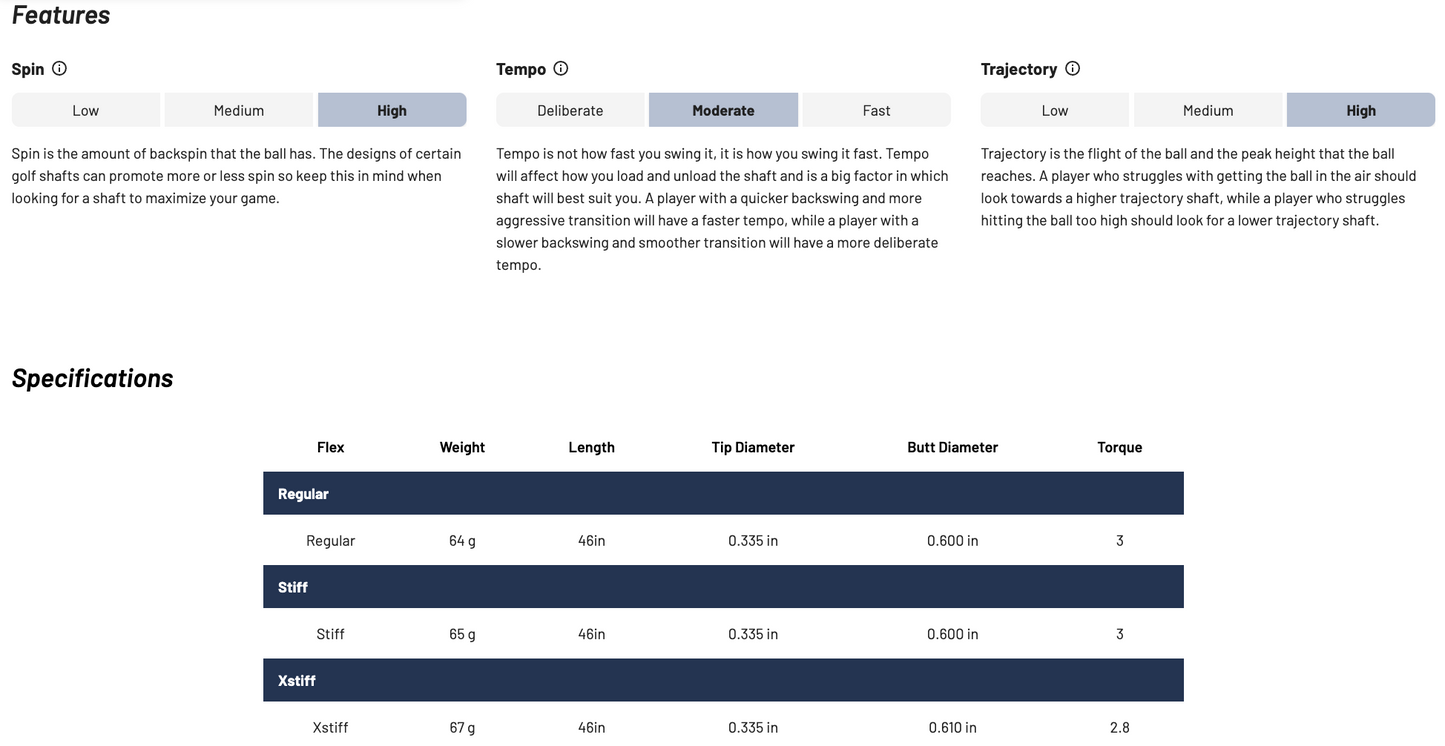Click the Torque column header
Image resolution: width=1445 pixels, height=746 pixels.
[x=1119, y=447]
